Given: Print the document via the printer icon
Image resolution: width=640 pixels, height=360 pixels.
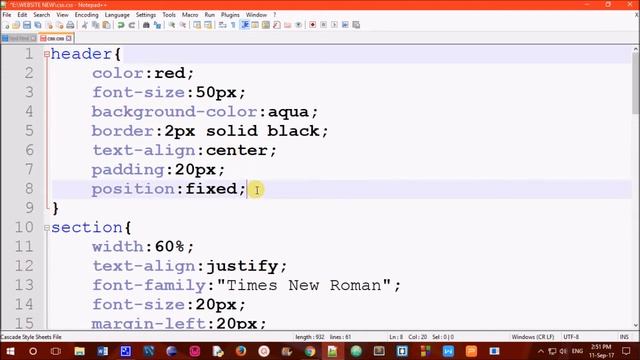Looking at the screenshot, I should click(x=71, y=25).
